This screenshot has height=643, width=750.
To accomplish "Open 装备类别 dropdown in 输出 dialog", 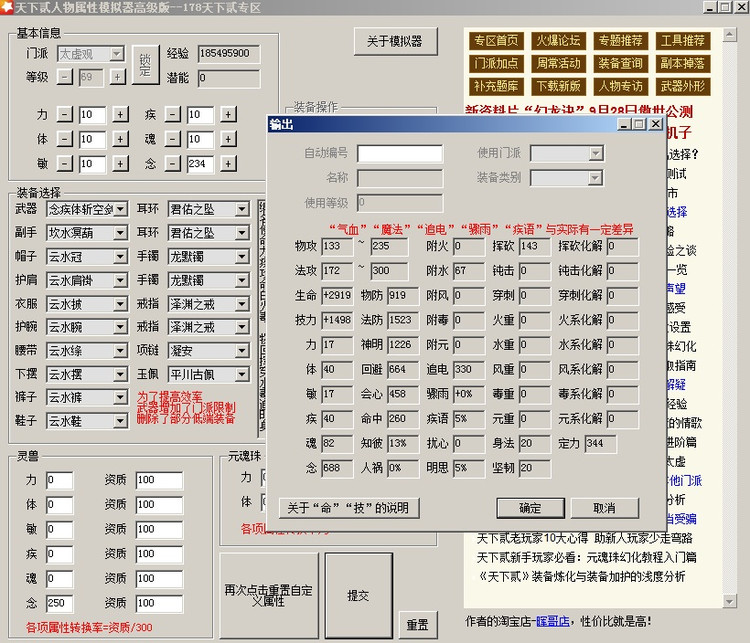I will (595, 178).
